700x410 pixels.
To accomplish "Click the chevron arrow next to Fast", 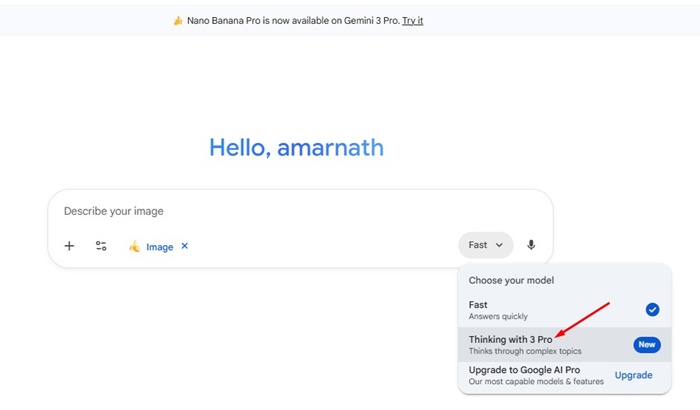I will (498, 245).
